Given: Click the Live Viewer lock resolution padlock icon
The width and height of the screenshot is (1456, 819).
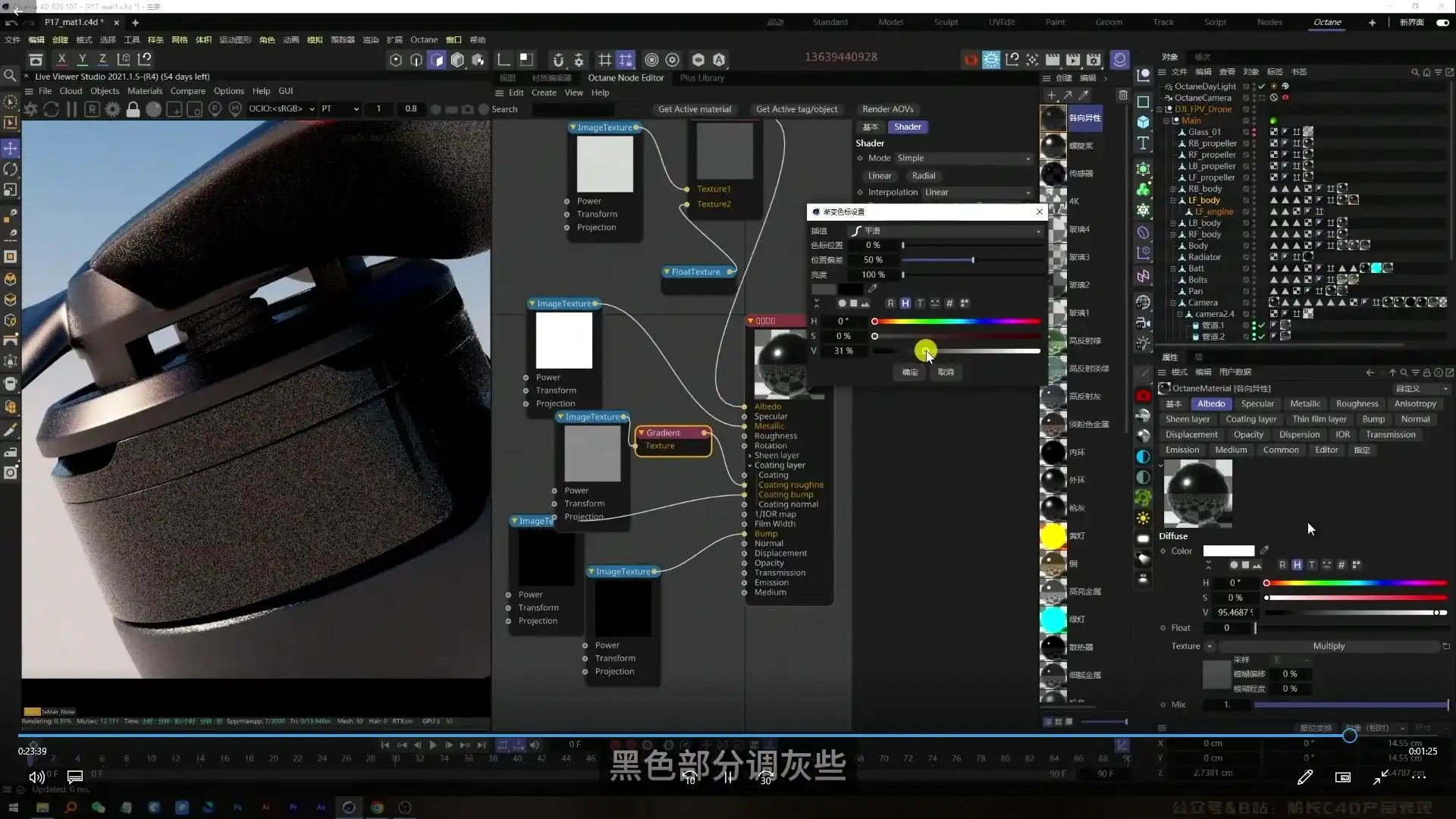Looking at the screenshot, I should [133, 109].
